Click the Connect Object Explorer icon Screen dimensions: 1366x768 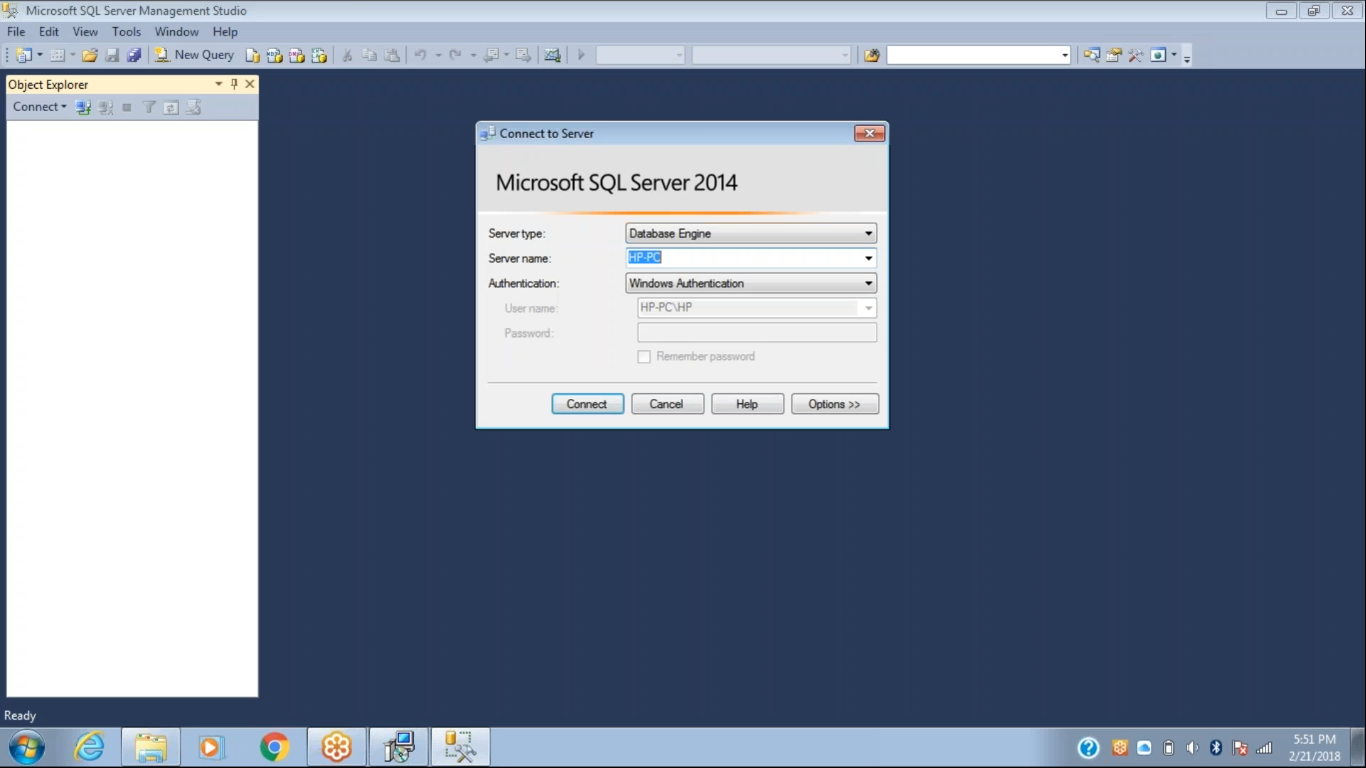tap(83, 107)
